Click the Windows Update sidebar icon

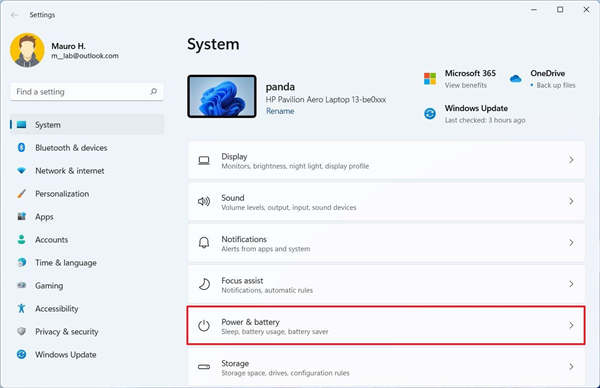(21, 354)
